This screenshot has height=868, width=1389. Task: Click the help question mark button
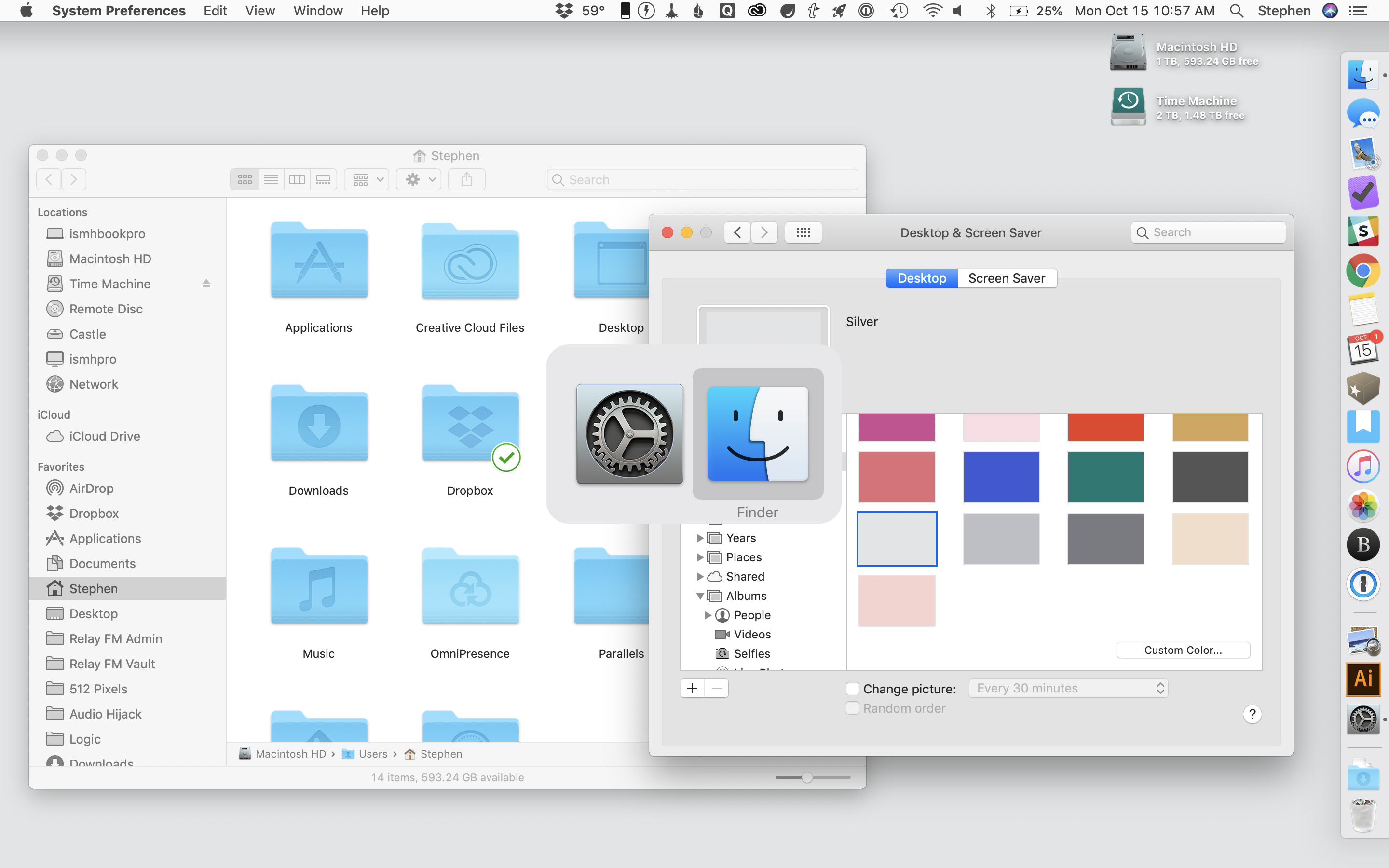coord(1252,714)
